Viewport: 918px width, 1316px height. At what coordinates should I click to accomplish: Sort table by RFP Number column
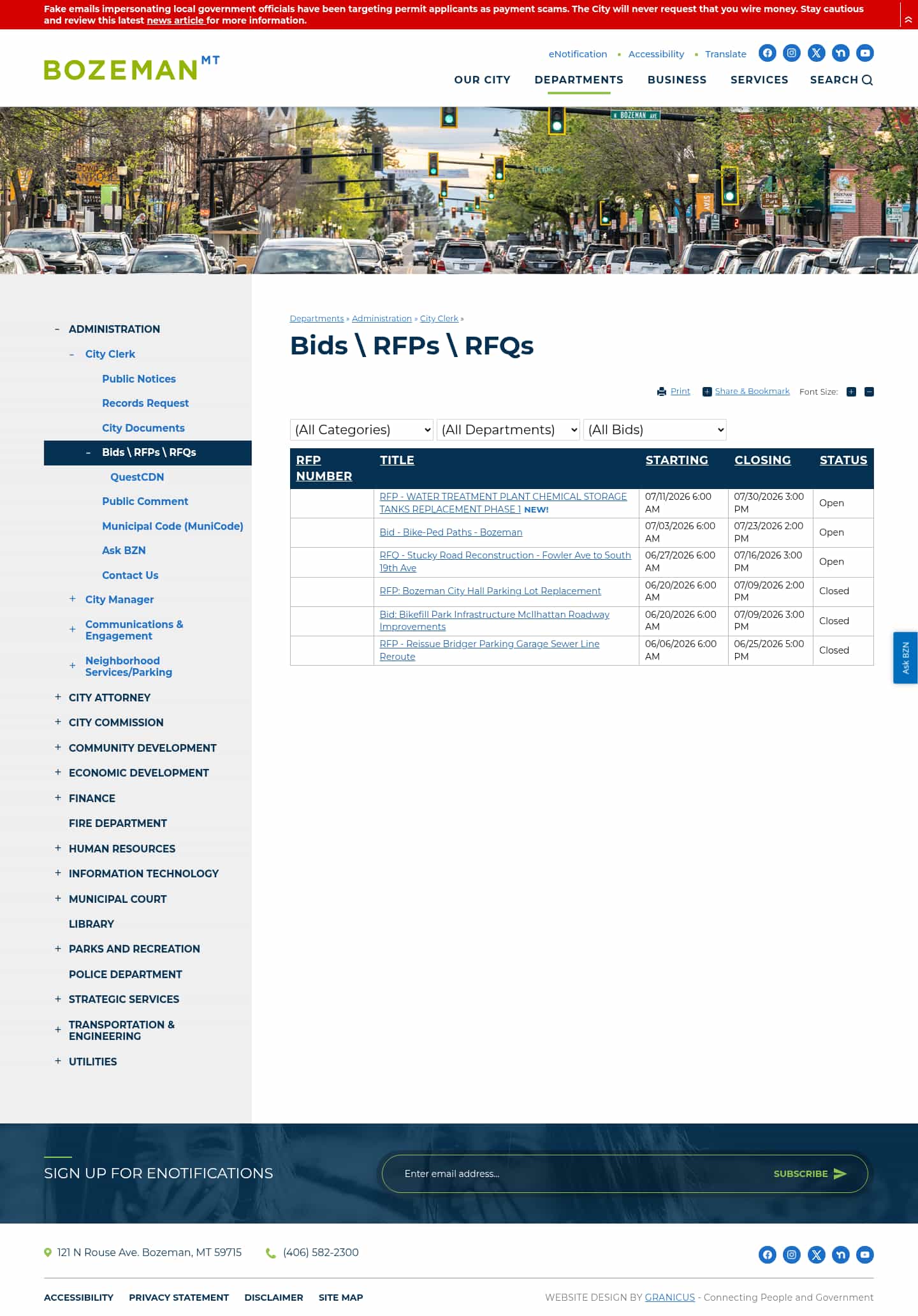(324, 468)
